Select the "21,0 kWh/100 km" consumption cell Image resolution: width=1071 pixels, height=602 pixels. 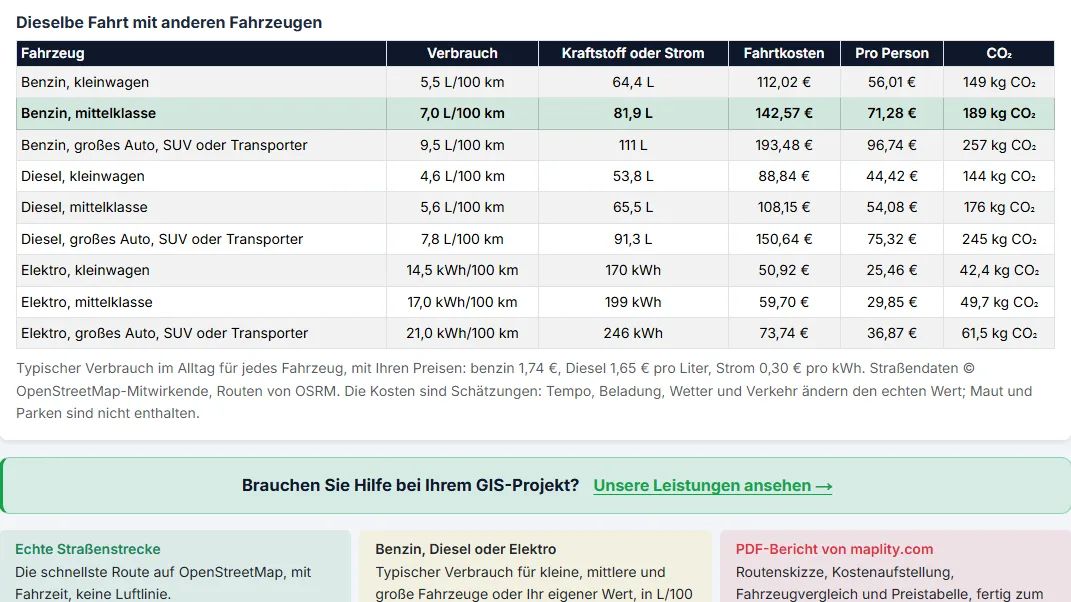click(462, 333)
